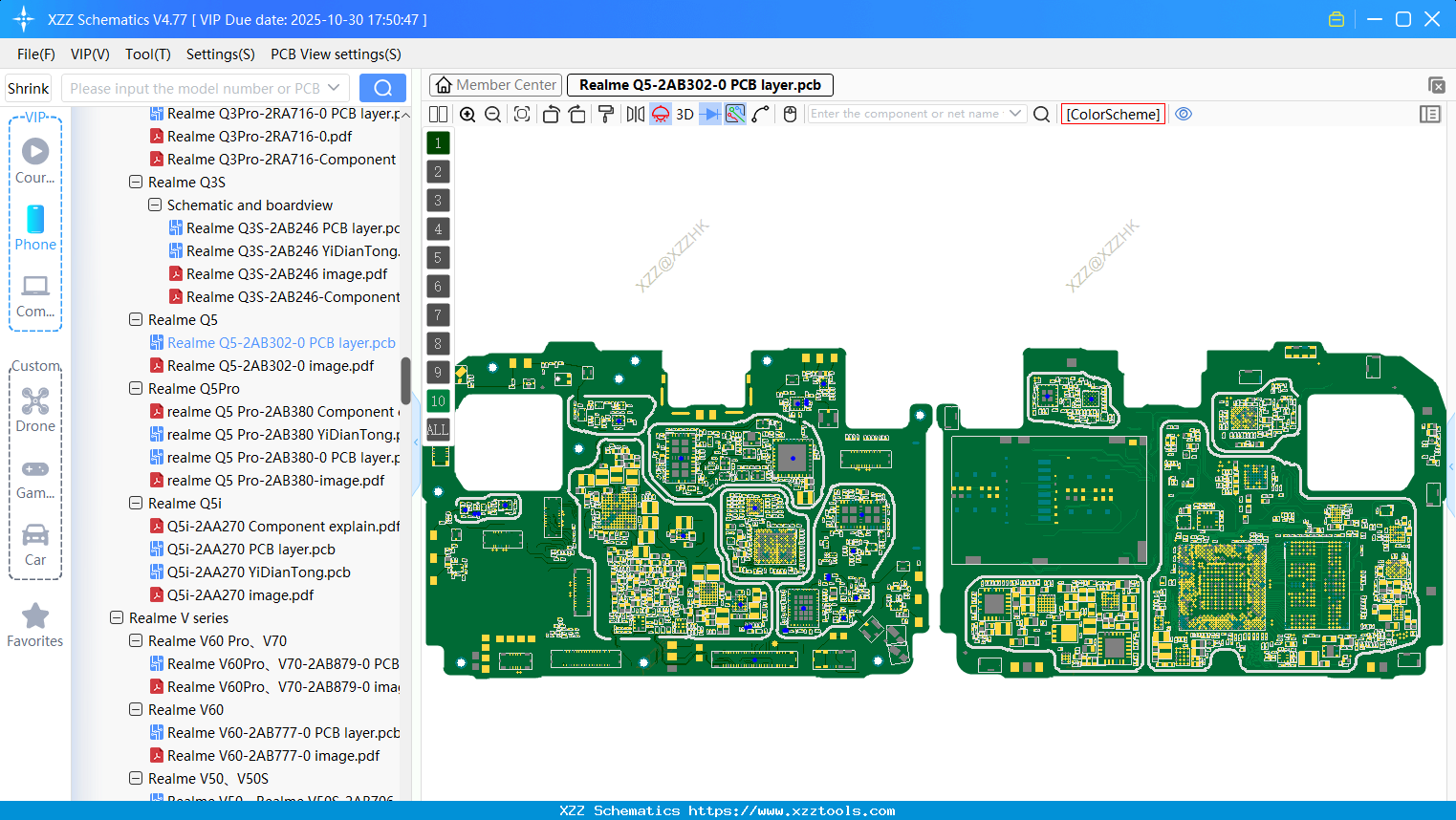Viewport: 1456px width, 820px height.
Task: Mirror flip the PCB board
Action: (636, 114)
